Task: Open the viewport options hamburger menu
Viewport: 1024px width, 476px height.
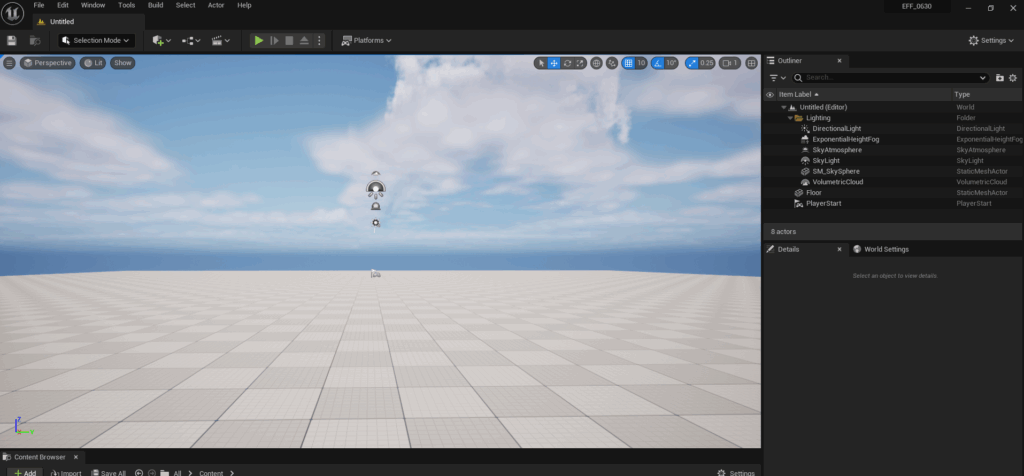Action: pos(9,63)
